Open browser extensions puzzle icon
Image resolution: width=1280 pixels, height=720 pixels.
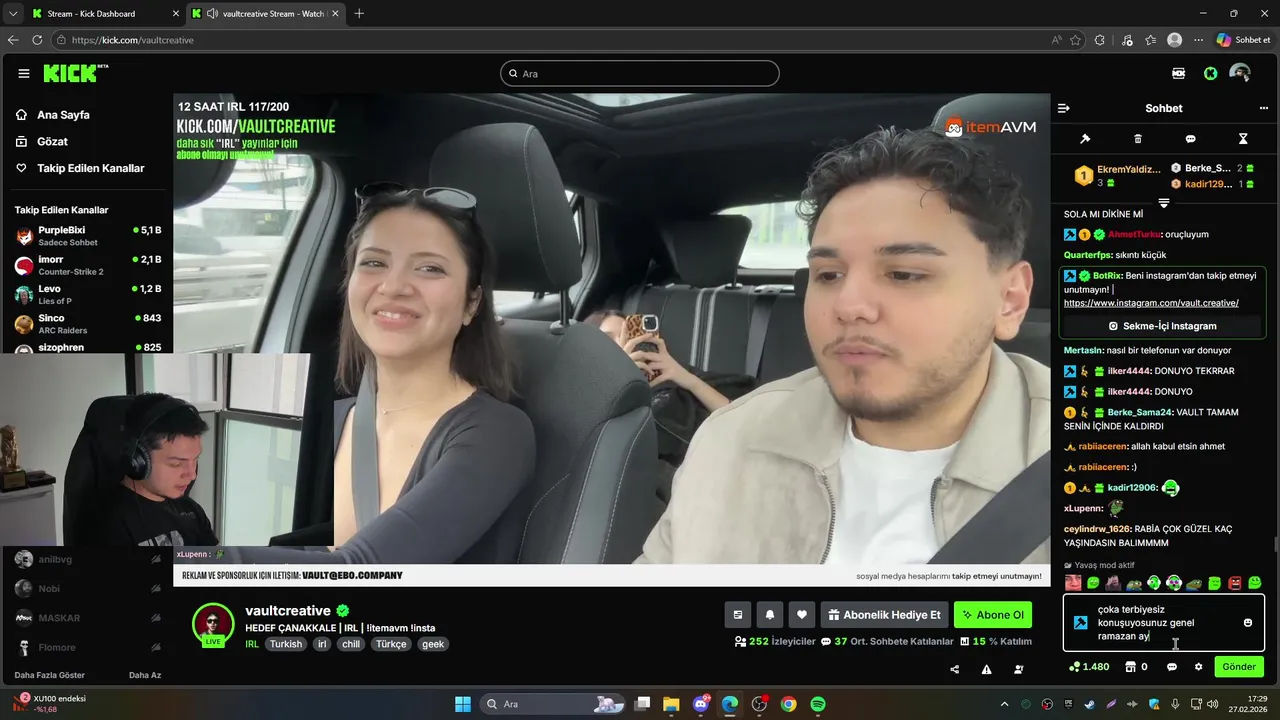pyautogui.click(x=1100, y=40)
